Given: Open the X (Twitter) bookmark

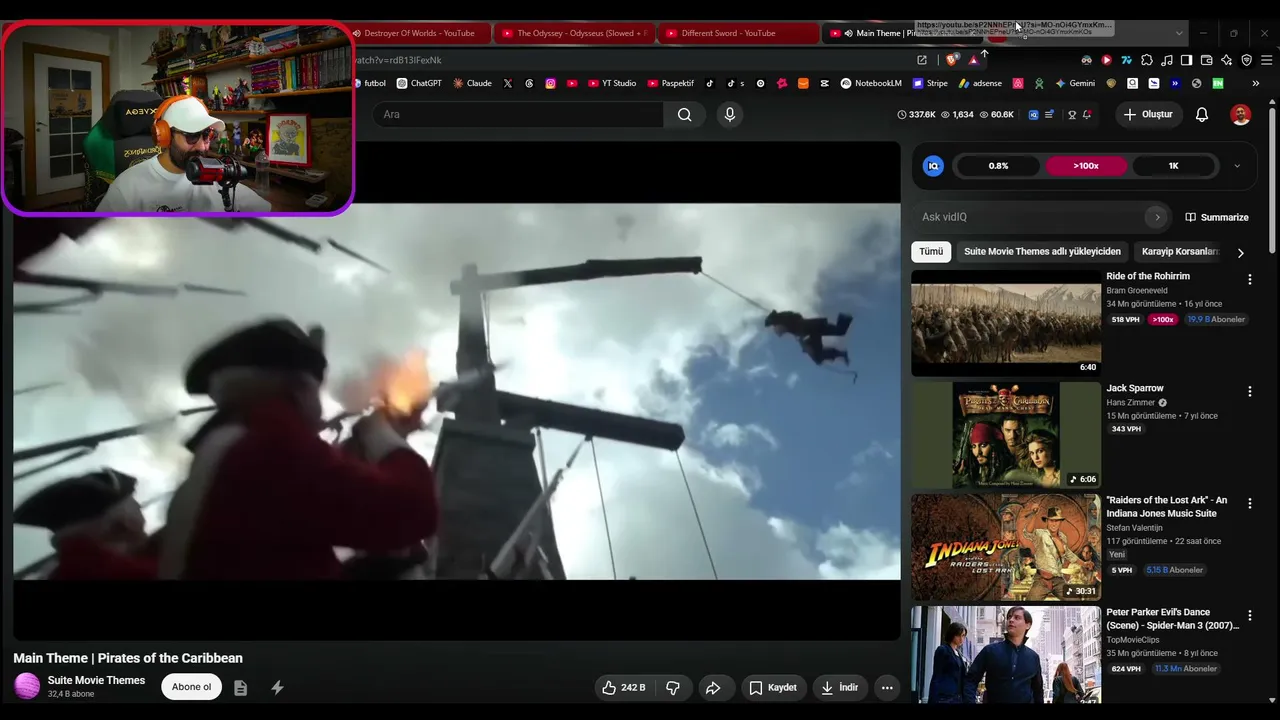Looking at the screenshot, I should (508, 84).
